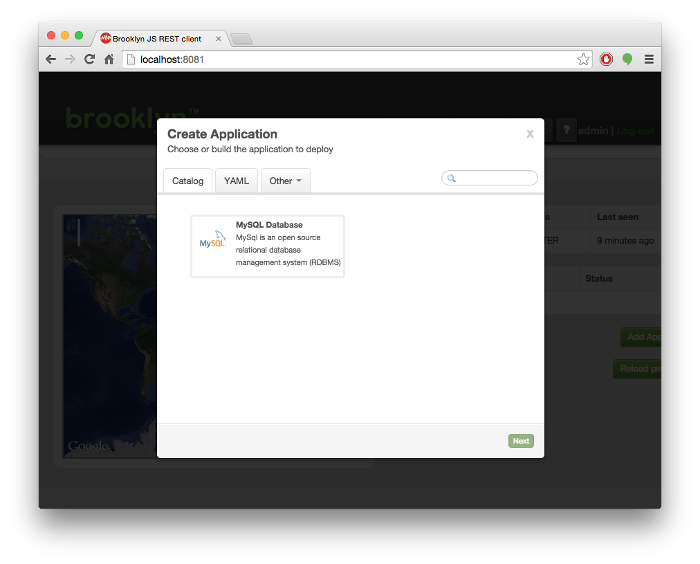Expand the Other dropdown tab
The width and height of the screenshot is (700, 564).
tap(285, 181)
